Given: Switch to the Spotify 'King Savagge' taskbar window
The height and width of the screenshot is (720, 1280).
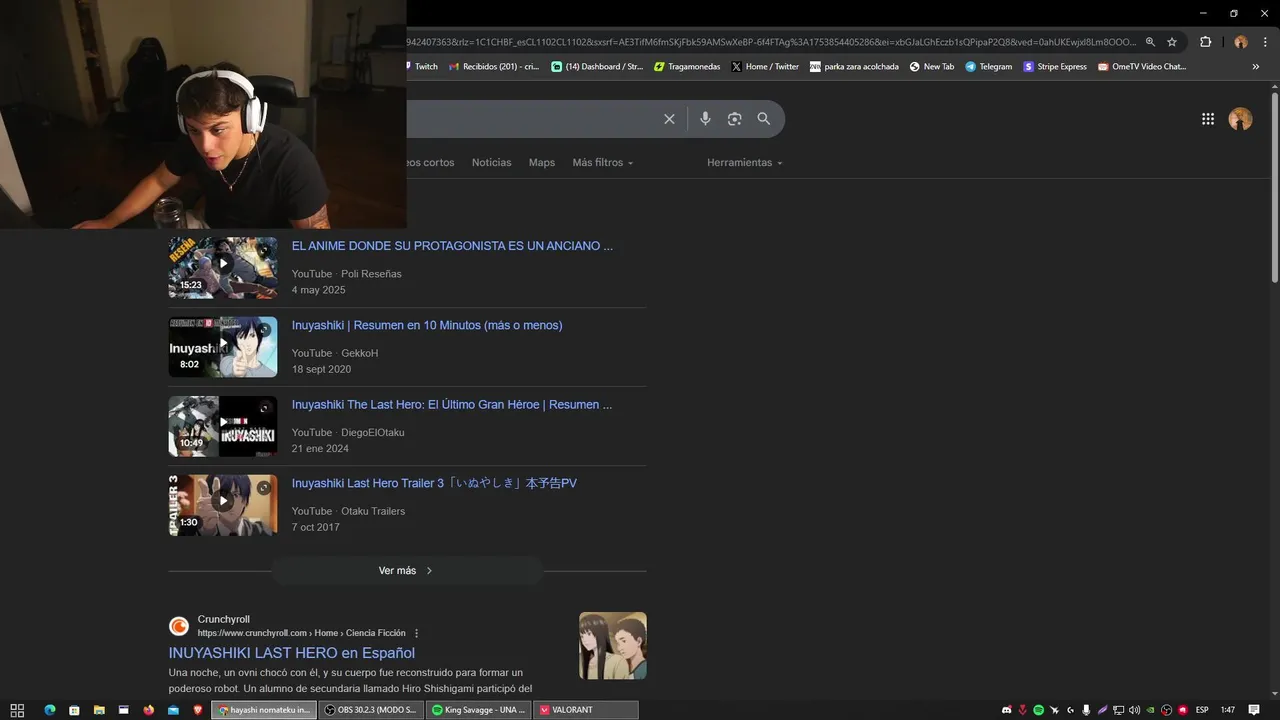Looking at the screenshot, I should pos(478,710).
